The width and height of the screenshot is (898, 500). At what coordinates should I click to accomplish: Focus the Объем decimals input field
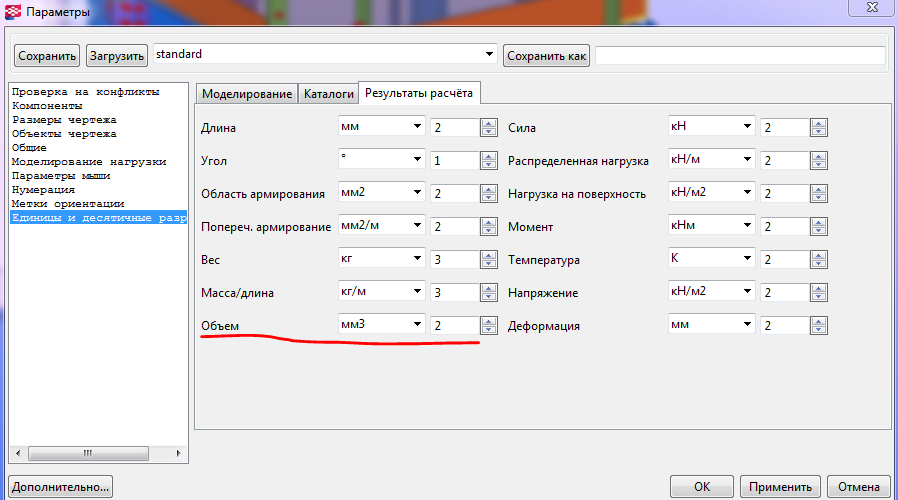455,325
